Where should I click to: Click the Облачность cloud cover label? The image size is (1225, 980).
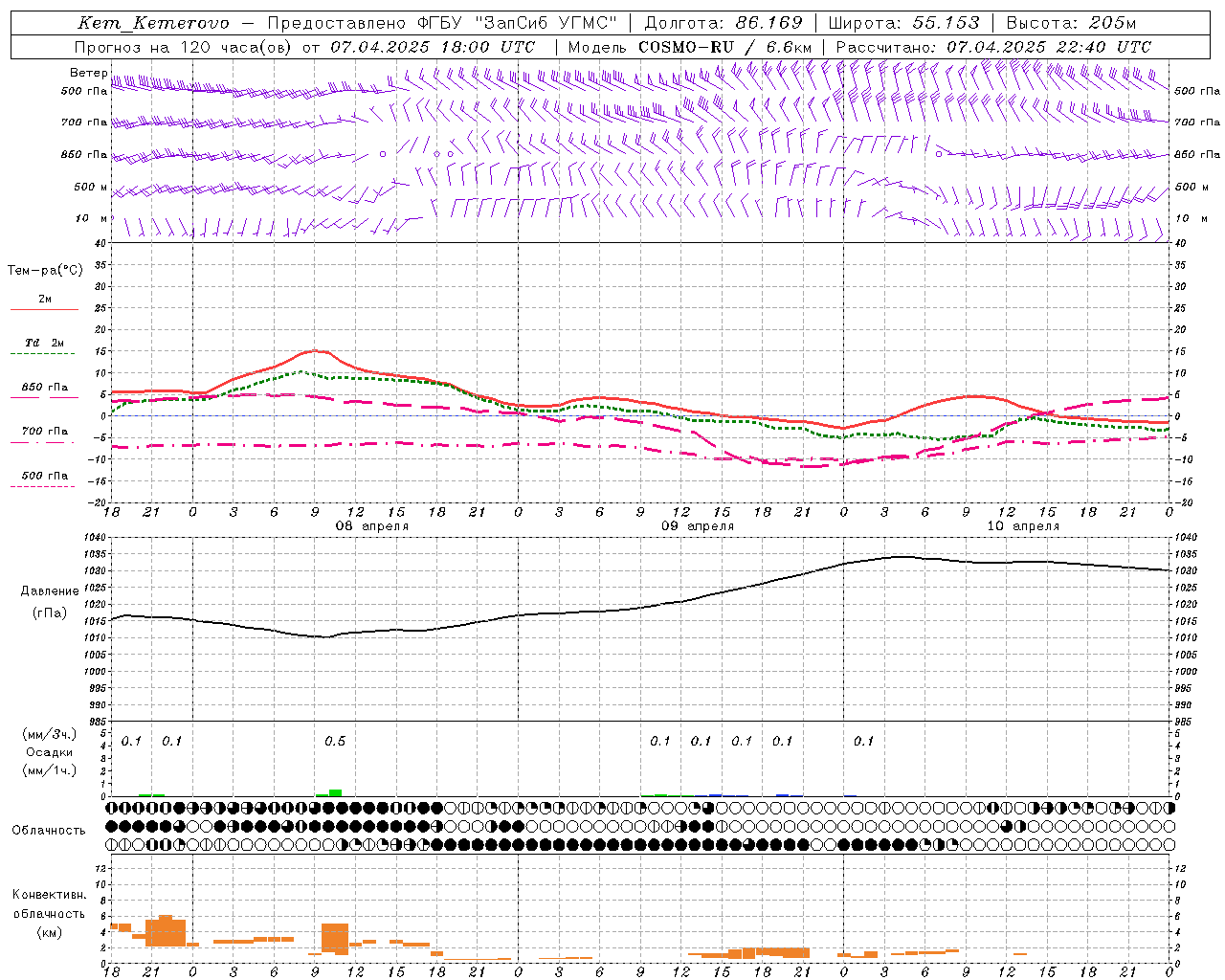click(x=49, y=831)
